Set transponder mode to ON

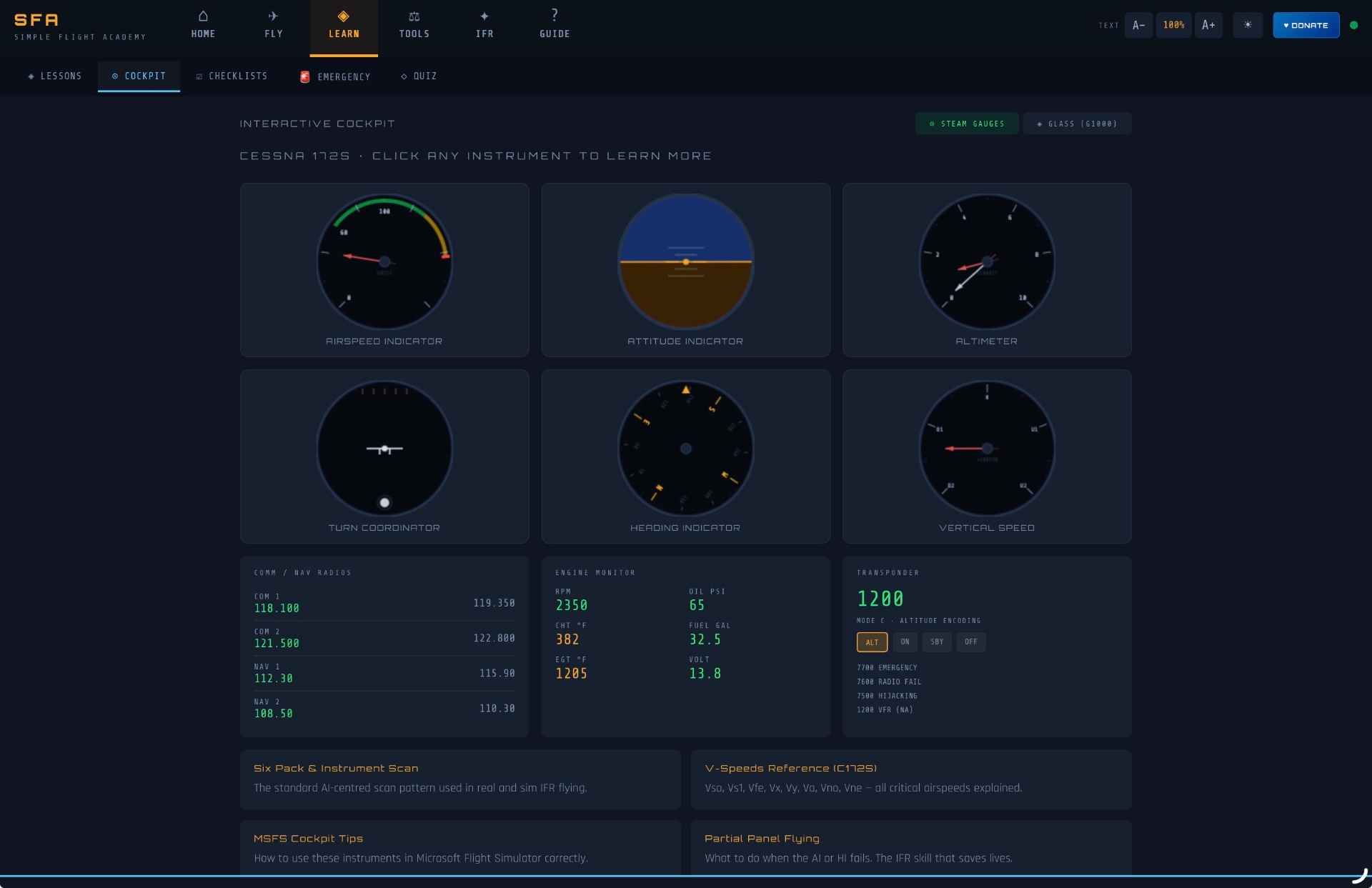pyautogui.click(x=905, y=642)
